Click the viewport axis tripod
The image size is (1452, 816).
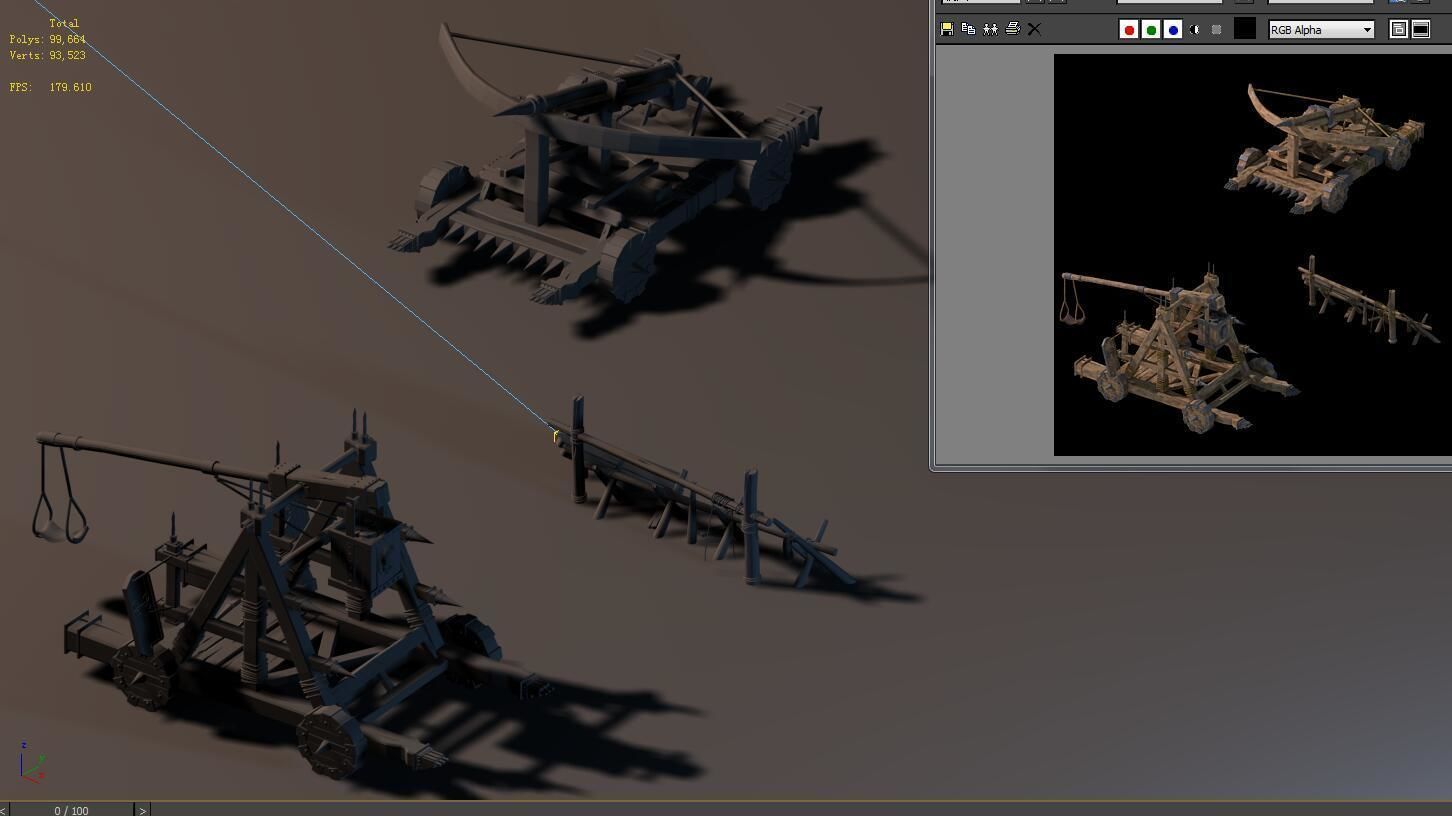pos(31,762)
